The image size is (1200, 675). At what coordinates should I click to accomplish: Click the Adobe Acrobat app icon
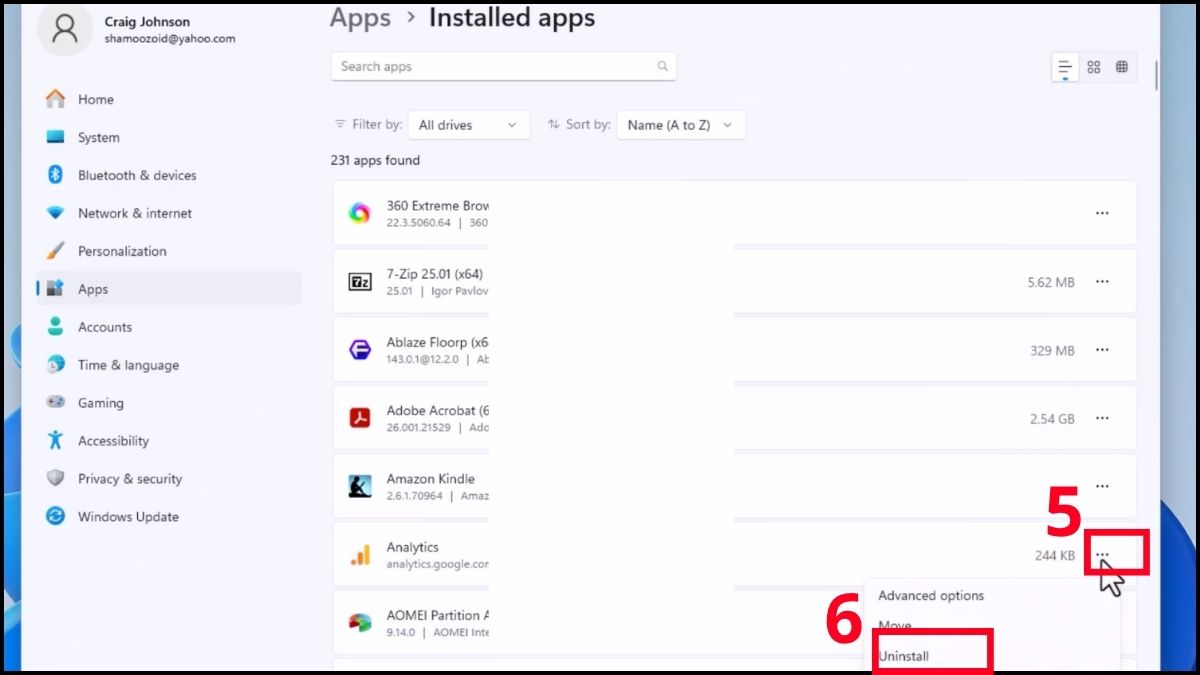360,418
